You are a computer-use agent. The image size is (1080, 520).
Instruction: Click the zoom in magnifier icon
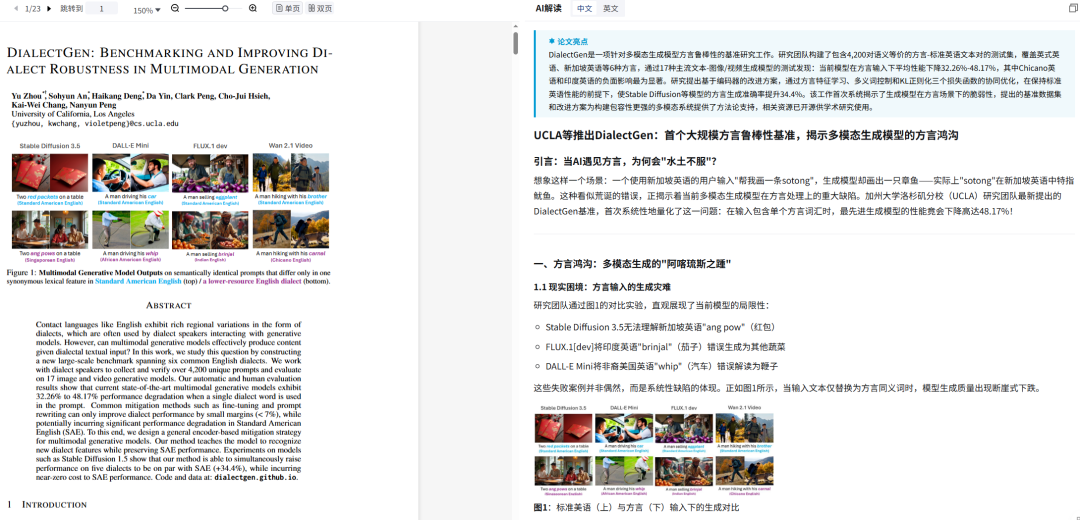coord(253,8)
